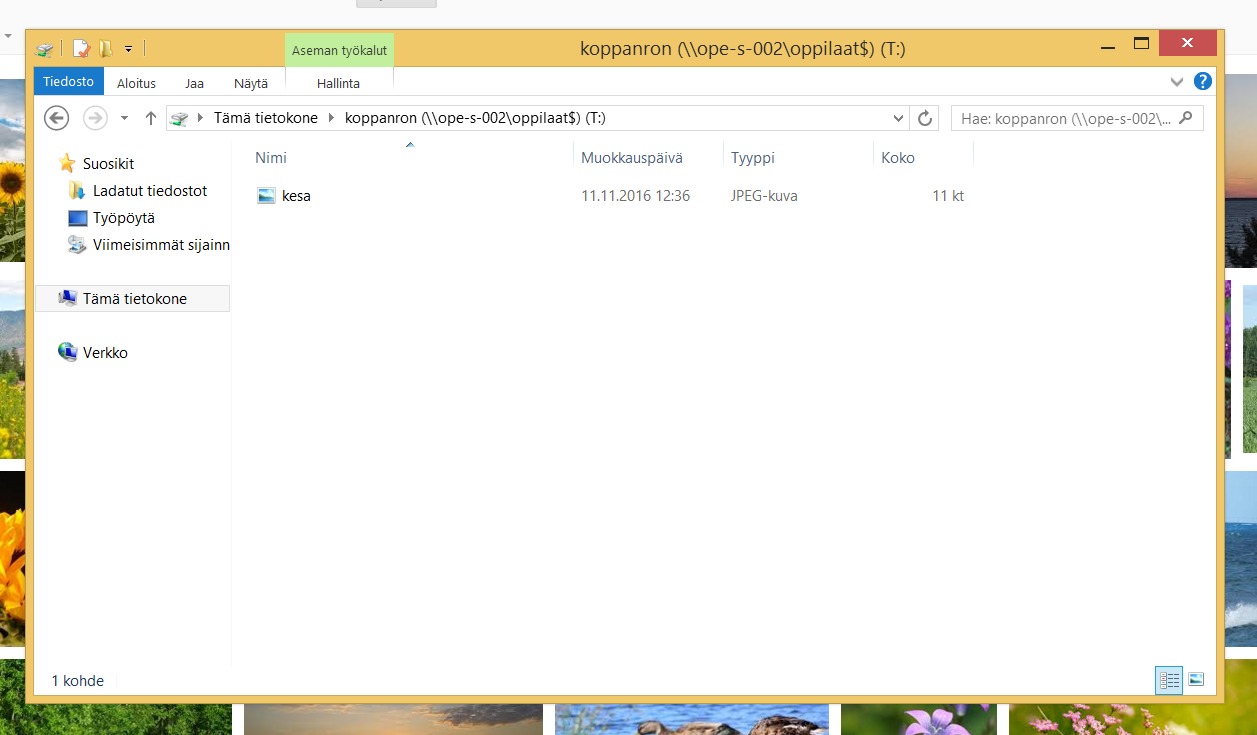Viewport: 1257px width, 735px height.
Task: Expand the ribbon with the chevron
Action: tap(1176, 82)
